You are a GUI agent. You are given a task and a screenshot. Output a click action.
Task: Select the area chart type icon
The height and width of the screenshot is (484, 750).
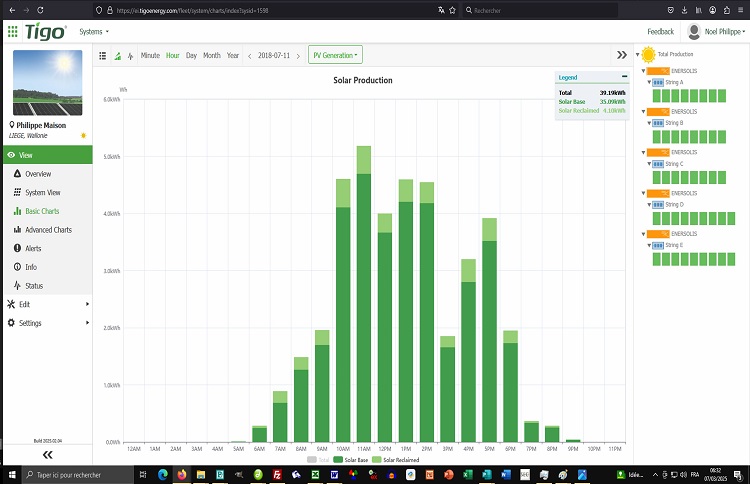[x=117, y=56]
